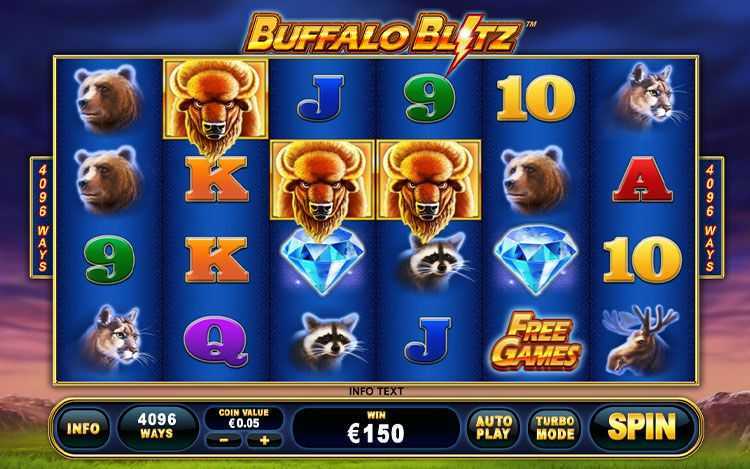This screenshot has height=469, width=750.
Task: Hit the SPIN button
Action: coord(642,427)
